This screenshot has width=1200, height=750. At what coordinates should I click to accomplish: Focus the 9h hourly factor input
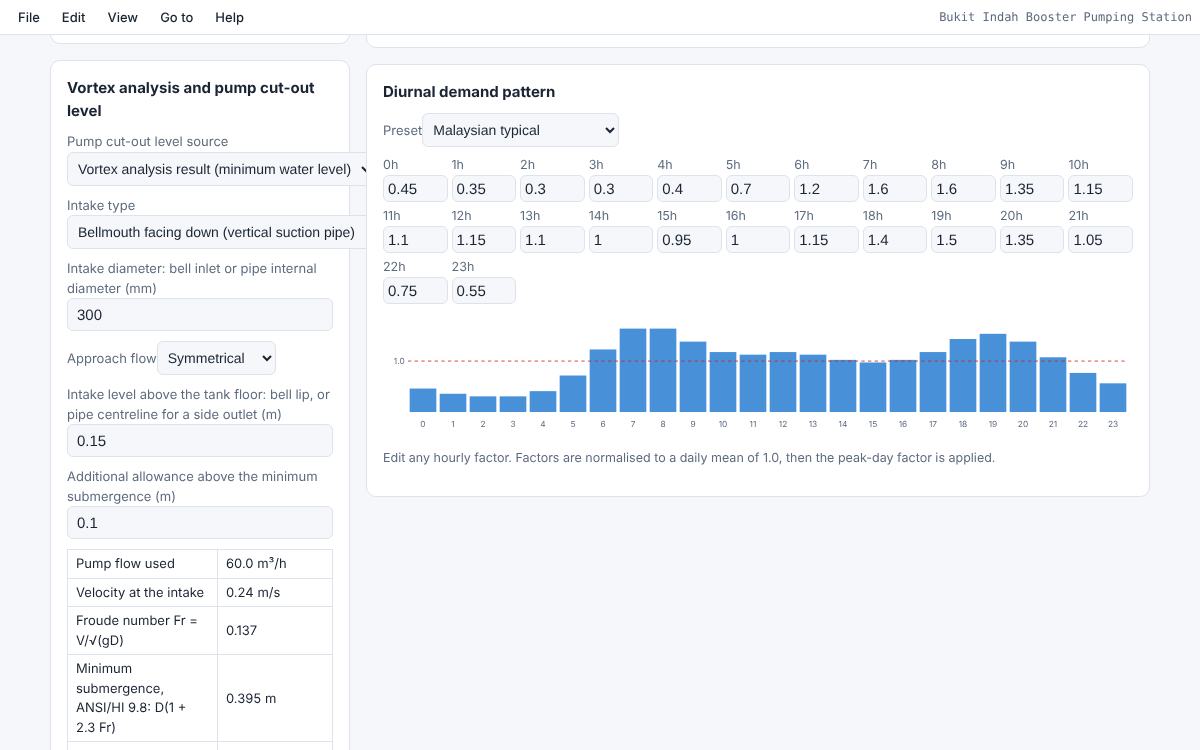coord(1032,188)
